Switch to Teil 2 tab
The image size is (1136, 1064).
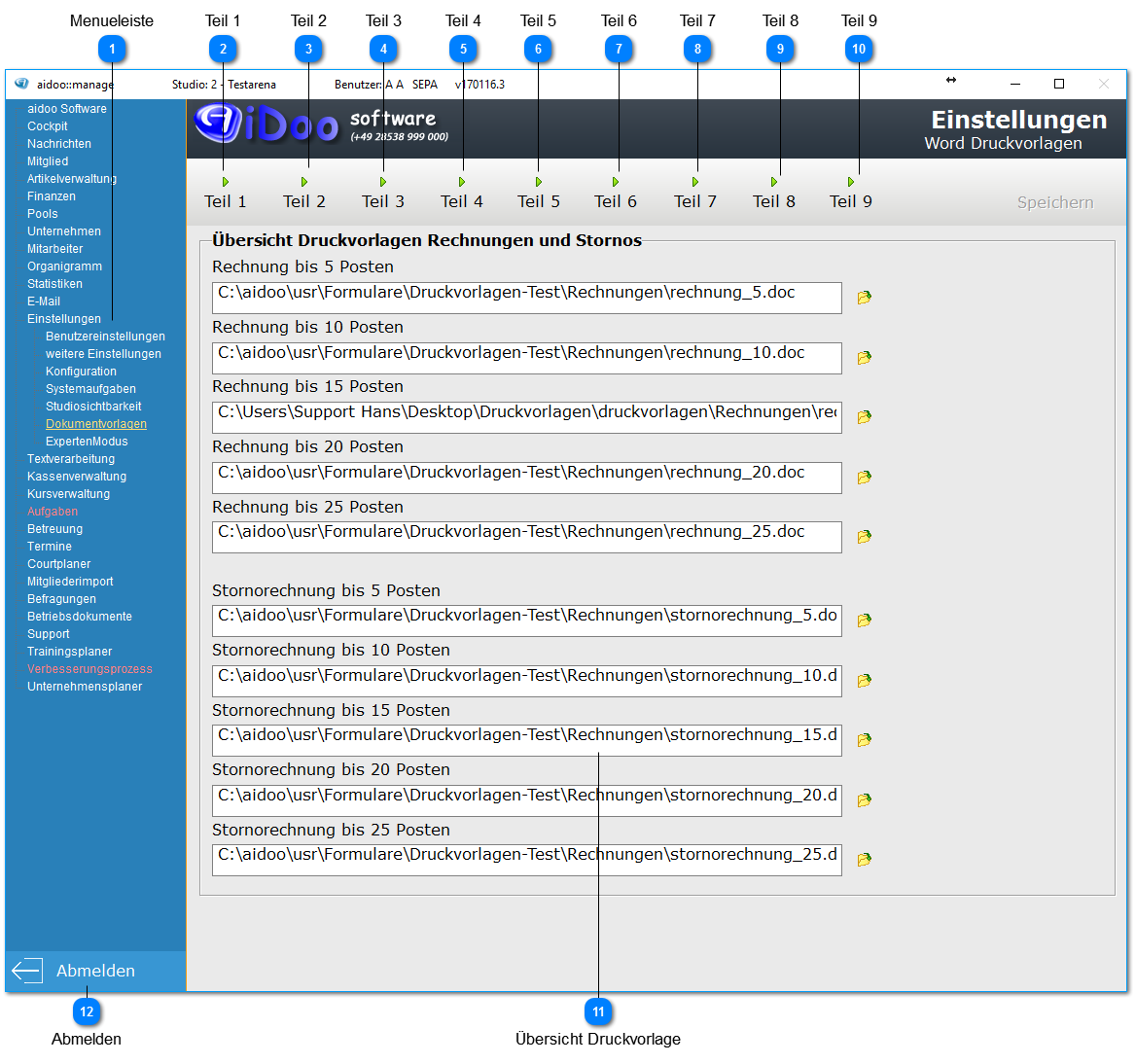point(304,195)
